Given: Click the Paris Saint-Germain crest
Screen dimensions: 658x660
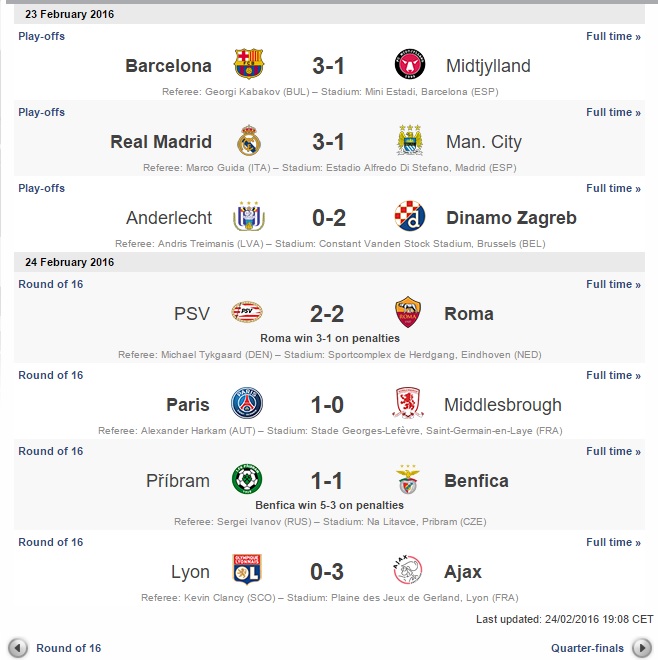Looking at the screenshot, I should (247, 405).
